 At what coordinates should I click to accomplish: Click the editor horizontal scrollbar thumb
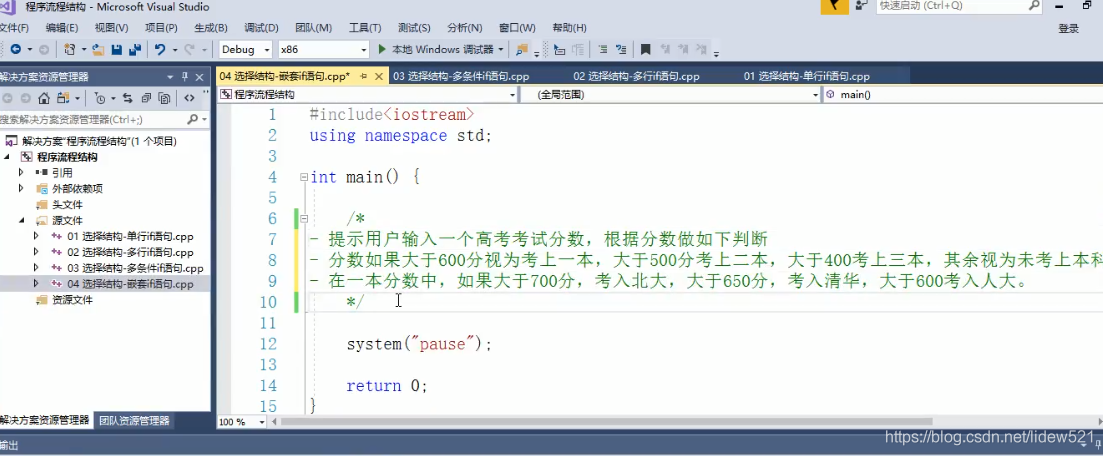606,422
